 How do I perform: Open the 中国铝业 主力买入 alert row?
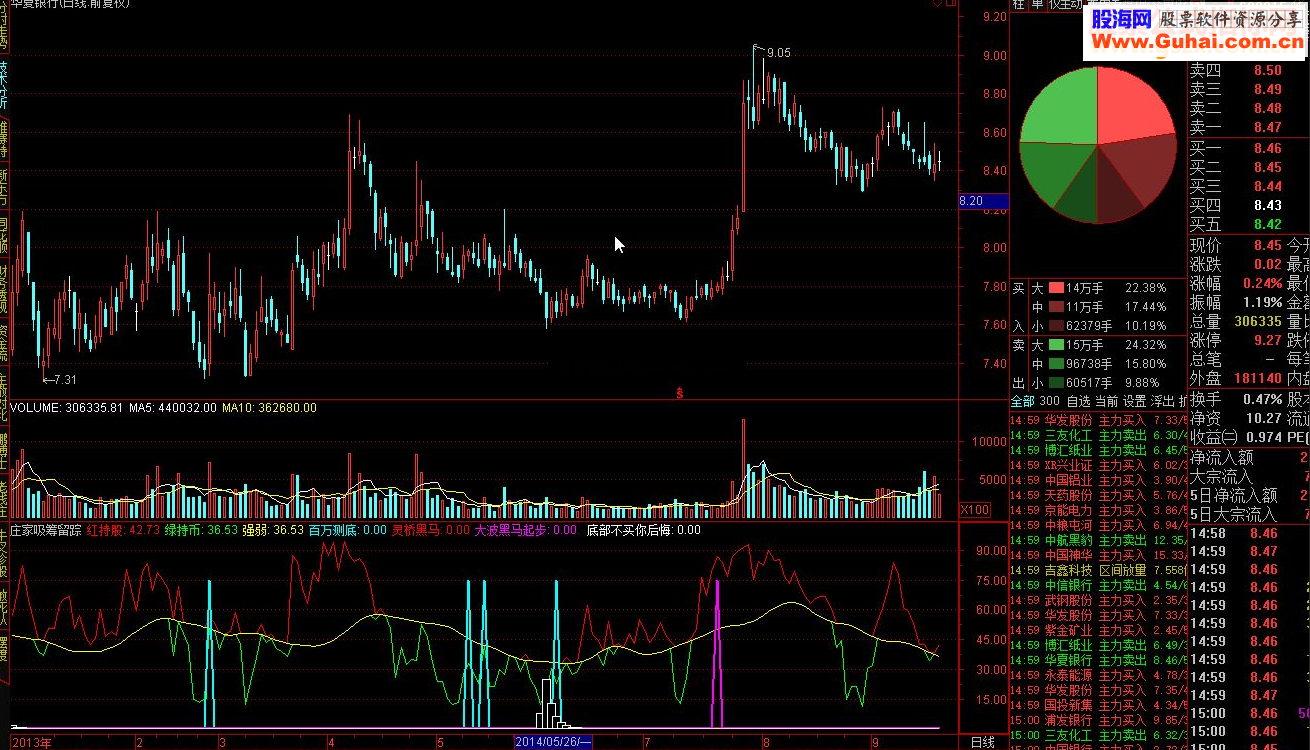click(x=1098, y=480)
